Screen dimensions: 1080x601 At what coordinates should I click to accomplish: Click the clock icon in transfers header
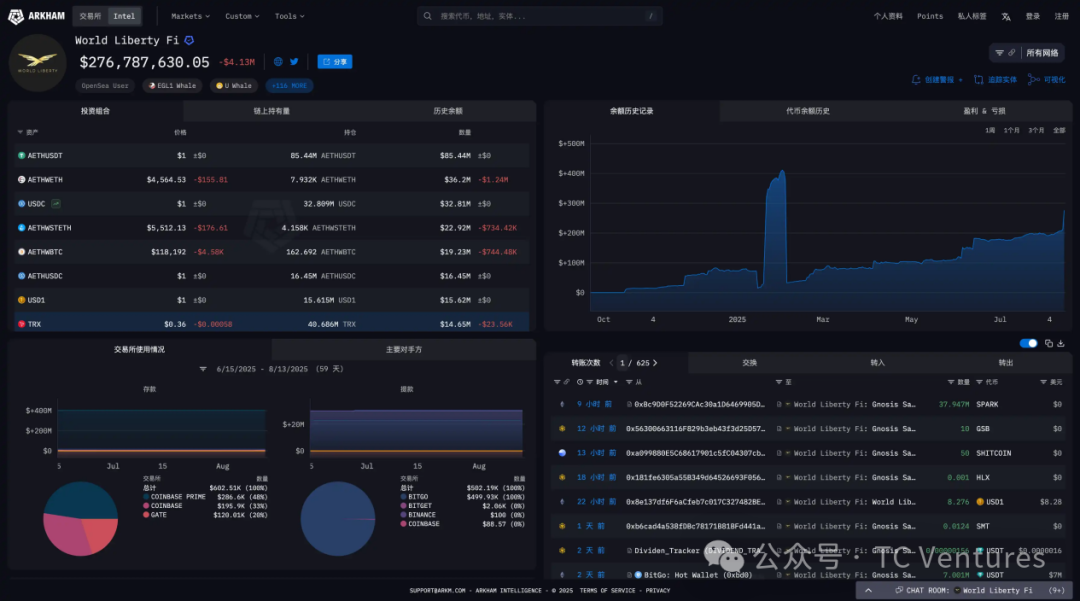(580, 382)
